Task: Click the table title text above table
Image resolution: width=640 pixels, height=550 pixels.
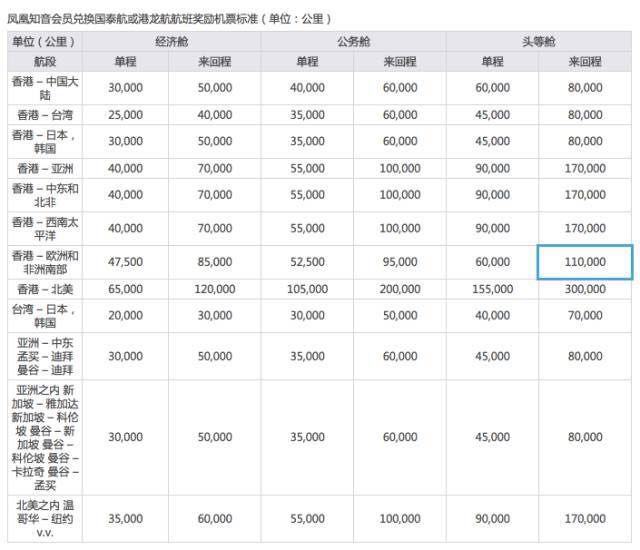Action: (169, 19)
